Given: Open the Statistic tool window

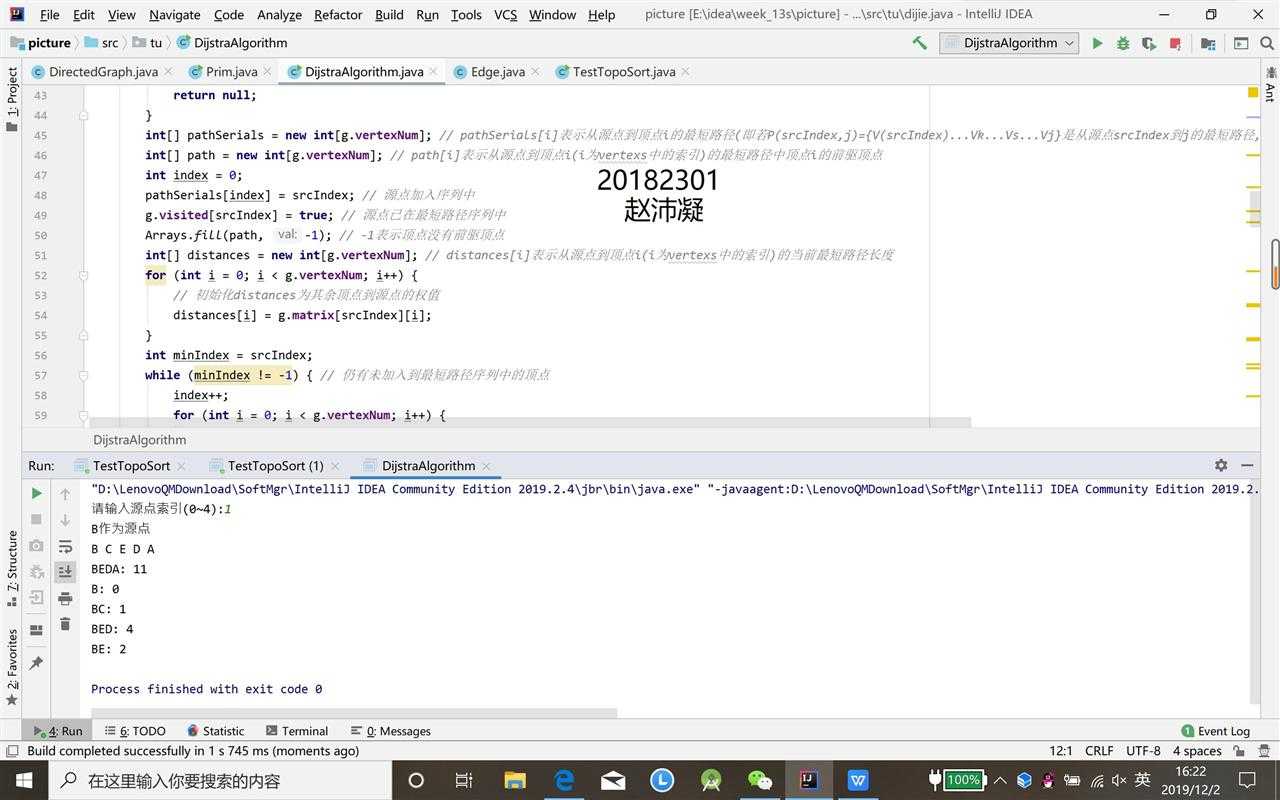Looking at the screenshot, I should click(x=215, y=731).
